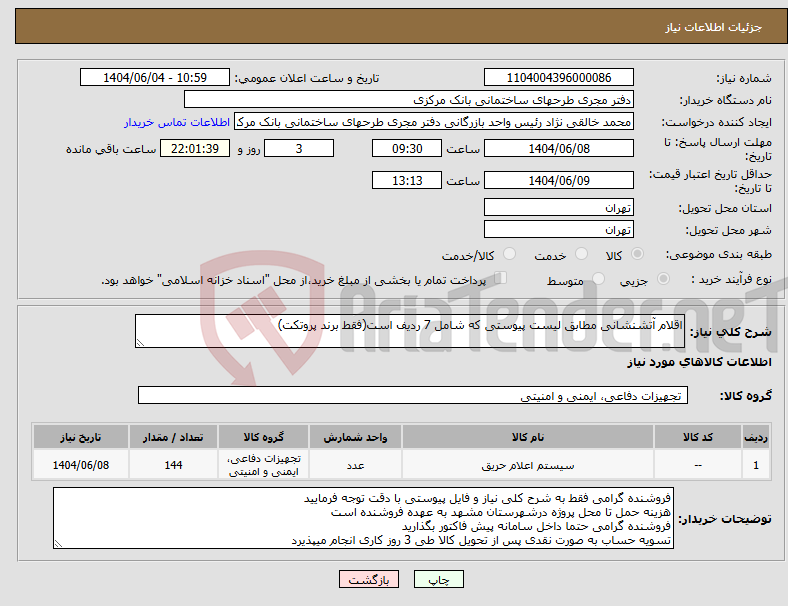The height and width of the screenshot is (606, 788).
Task: Click the general need description text area
Action: coord(410,331)
